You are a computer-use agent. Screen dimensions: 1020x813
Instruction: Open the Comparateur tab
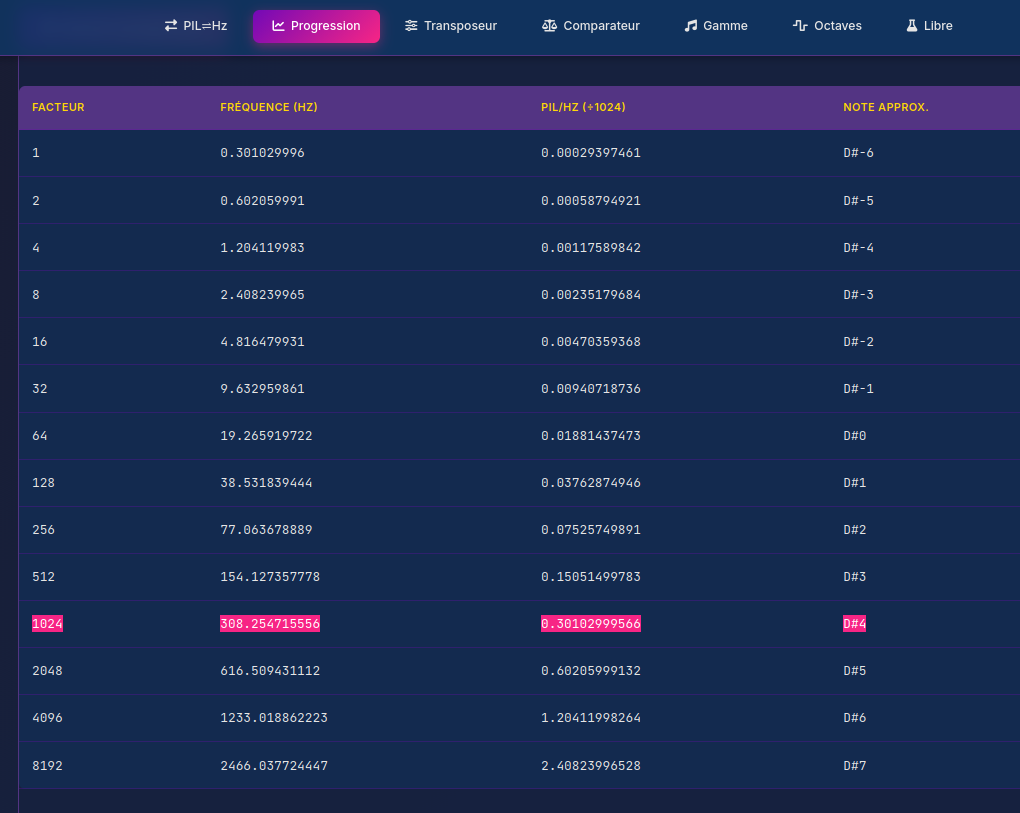coord(601,26)
